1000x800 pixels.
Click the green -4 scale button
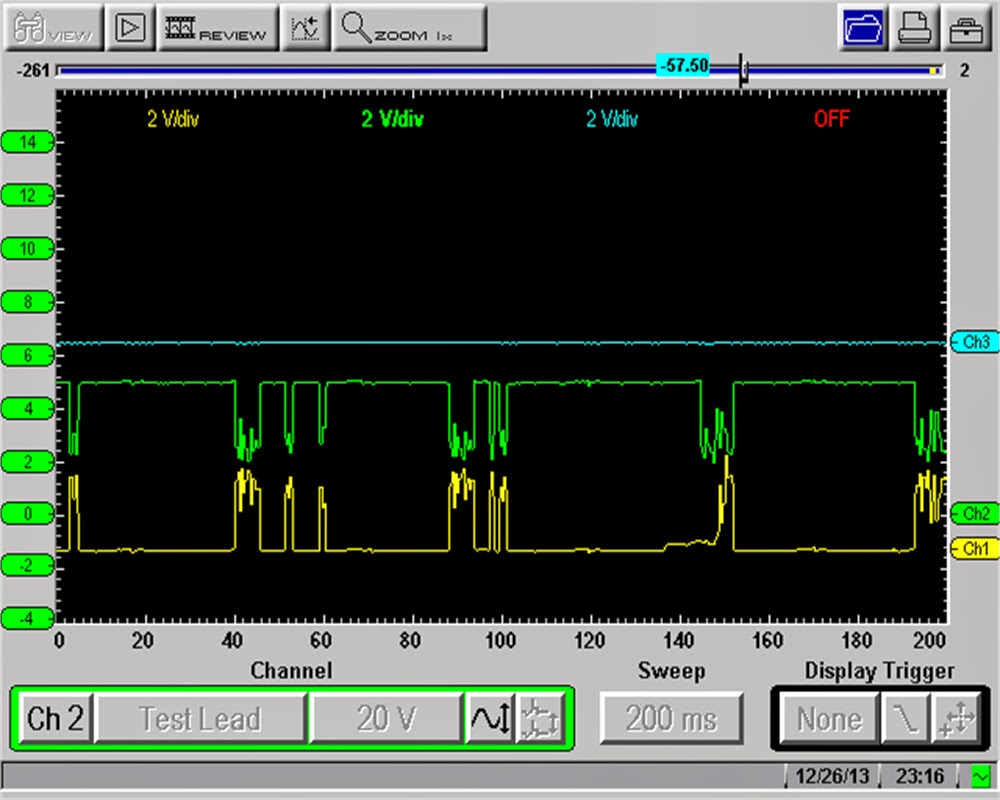(27, 618)
